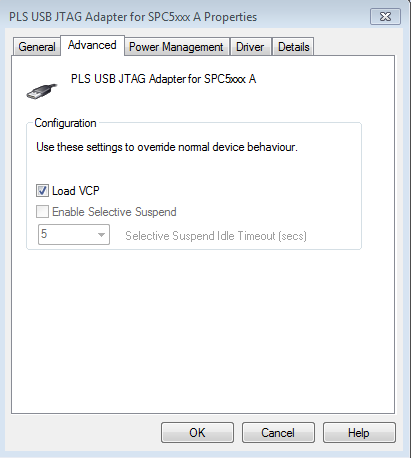Click the Selective Suspend Idle Timeout label
The image size is (411, 458).
click(x=216, y=236)
